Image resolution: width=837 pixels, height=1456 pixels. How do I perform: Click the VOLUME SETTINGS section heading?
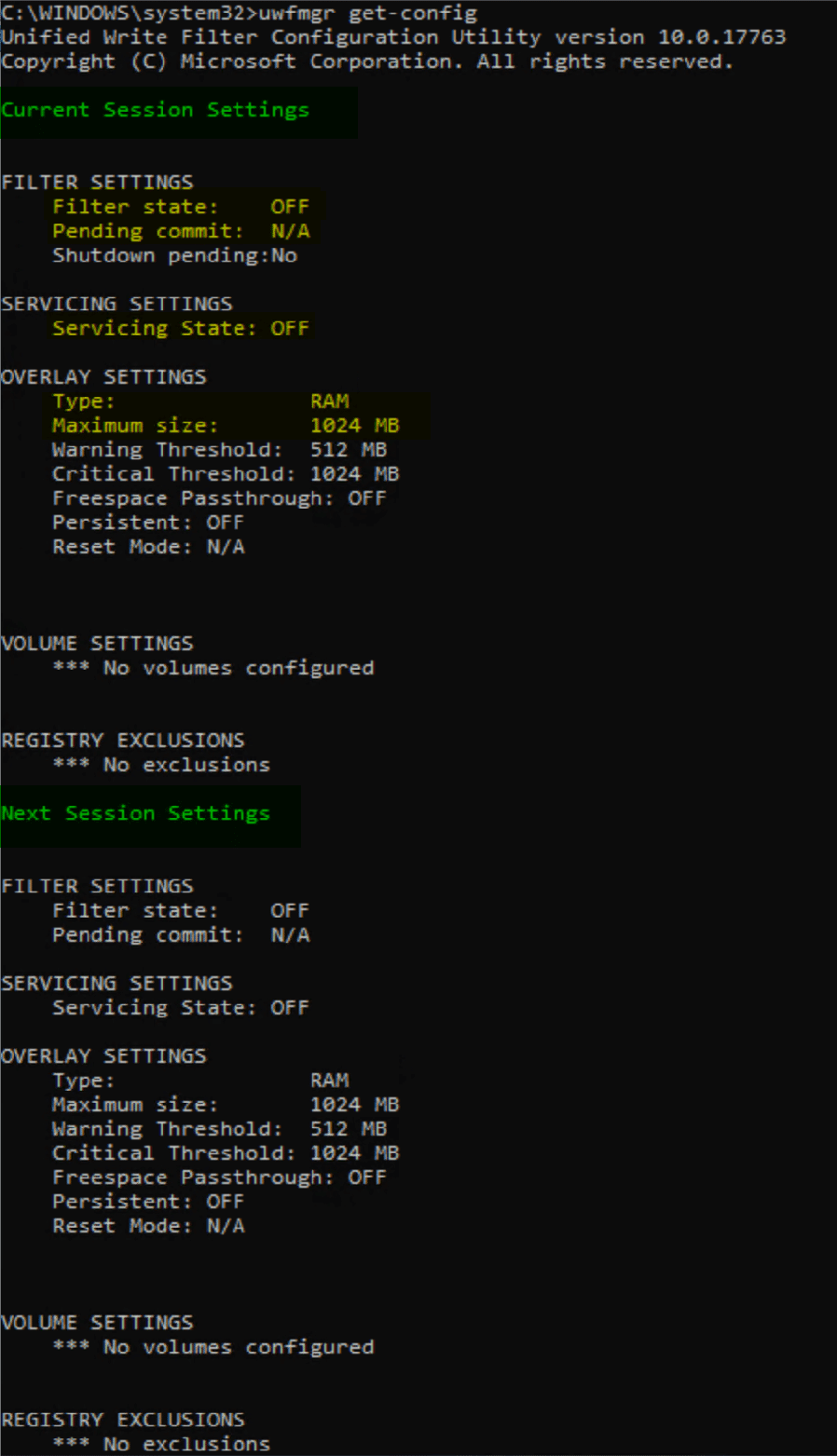pyautogui.click(x=96, y=643)
